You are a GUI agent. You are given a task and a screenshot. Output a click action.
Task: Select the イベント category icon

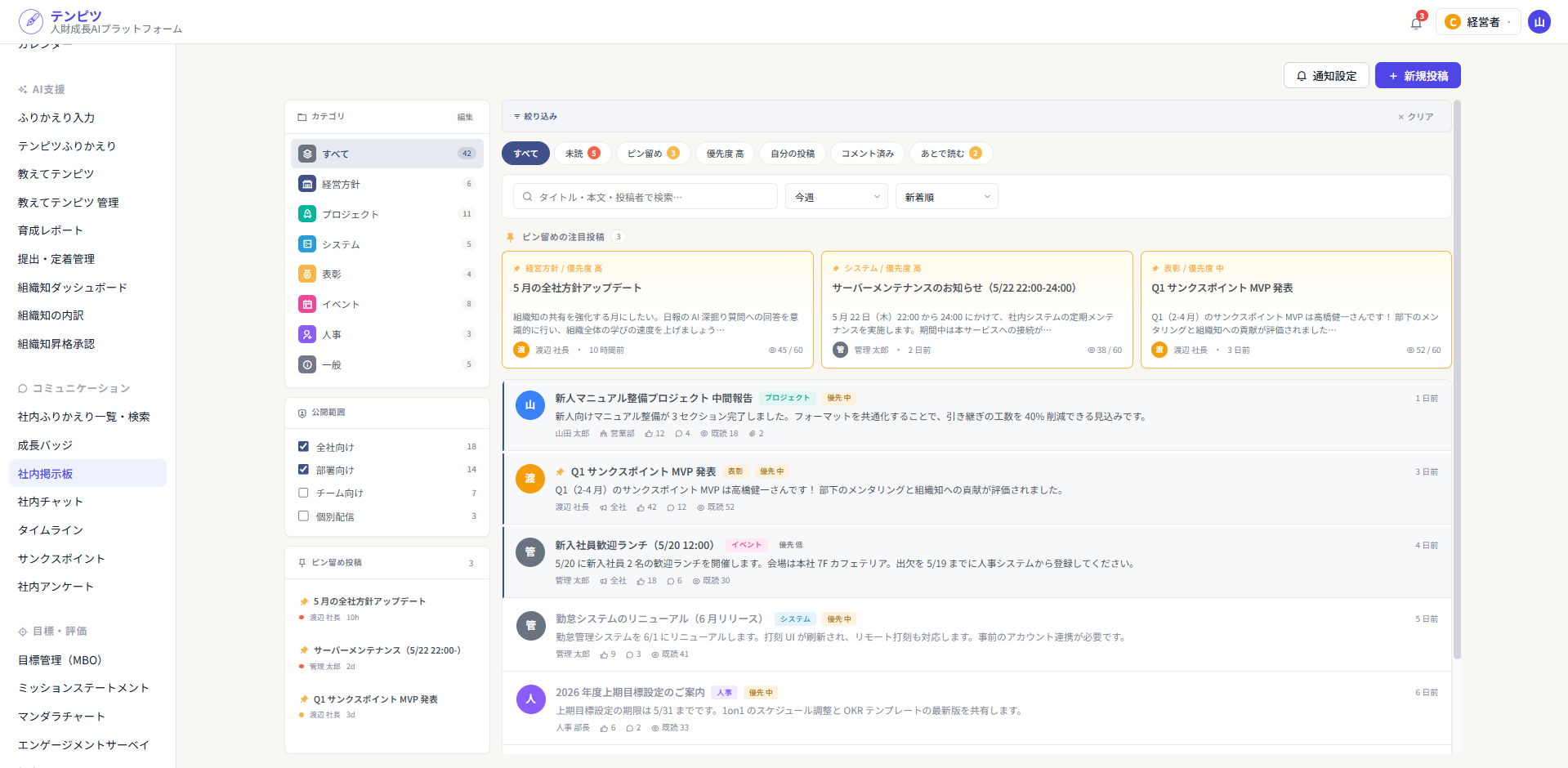(307, 304)
